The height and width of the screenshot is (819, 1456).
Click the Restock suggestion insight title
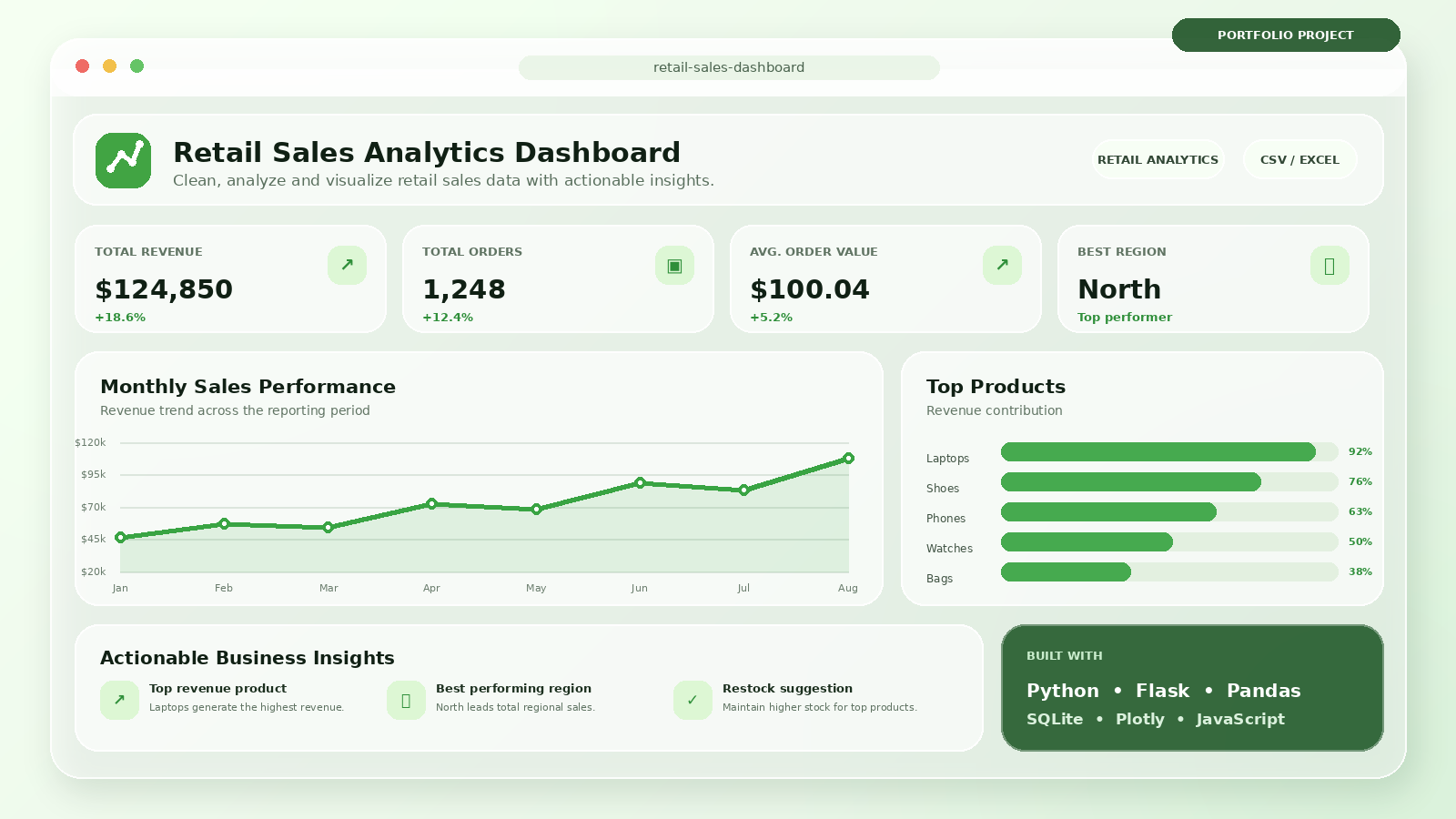tap(787, 689)
